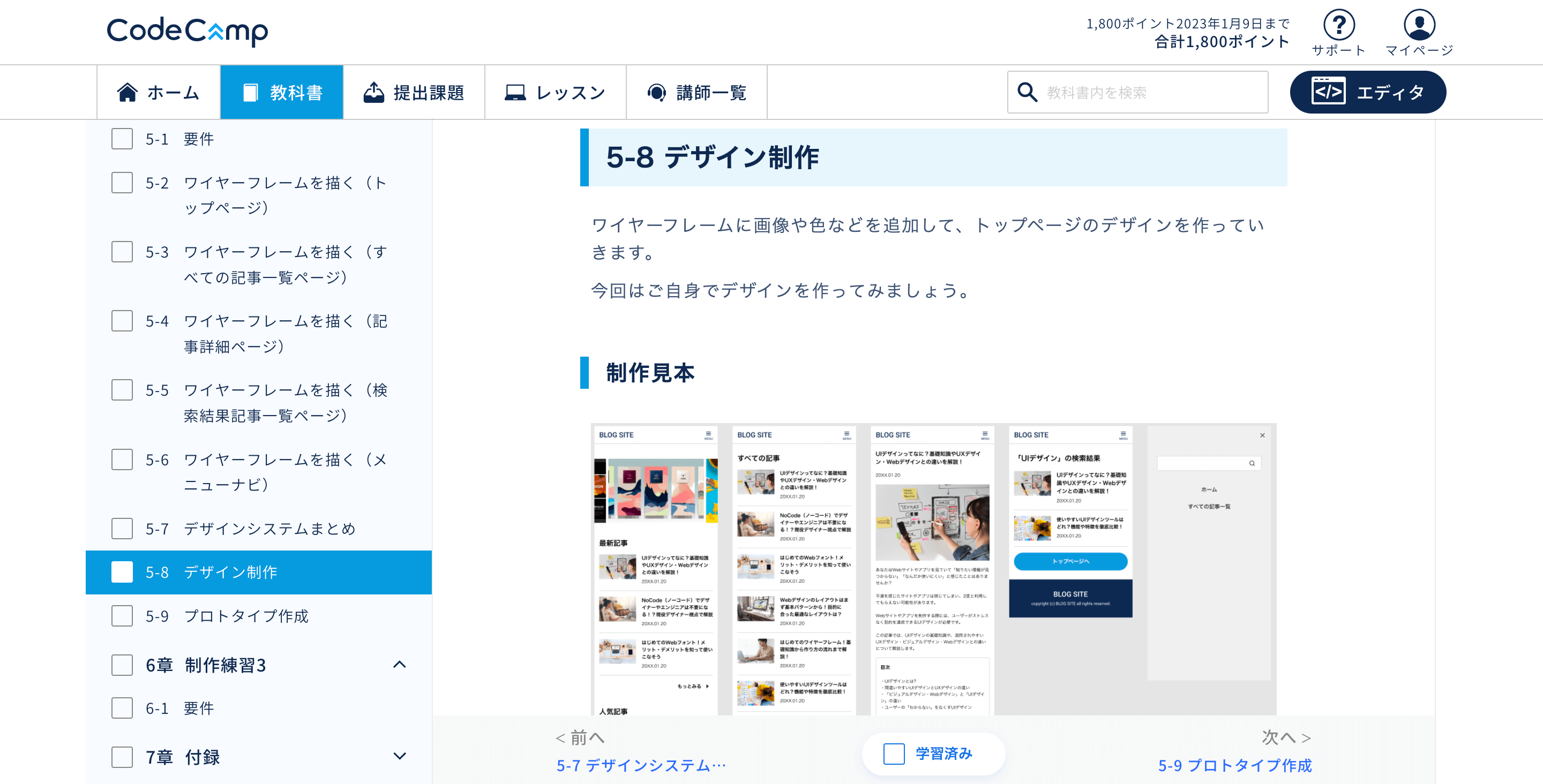1543x784 pixels.
Task: Tick the checkbox for 5-1 要件
Action: (x=122, y=139)
